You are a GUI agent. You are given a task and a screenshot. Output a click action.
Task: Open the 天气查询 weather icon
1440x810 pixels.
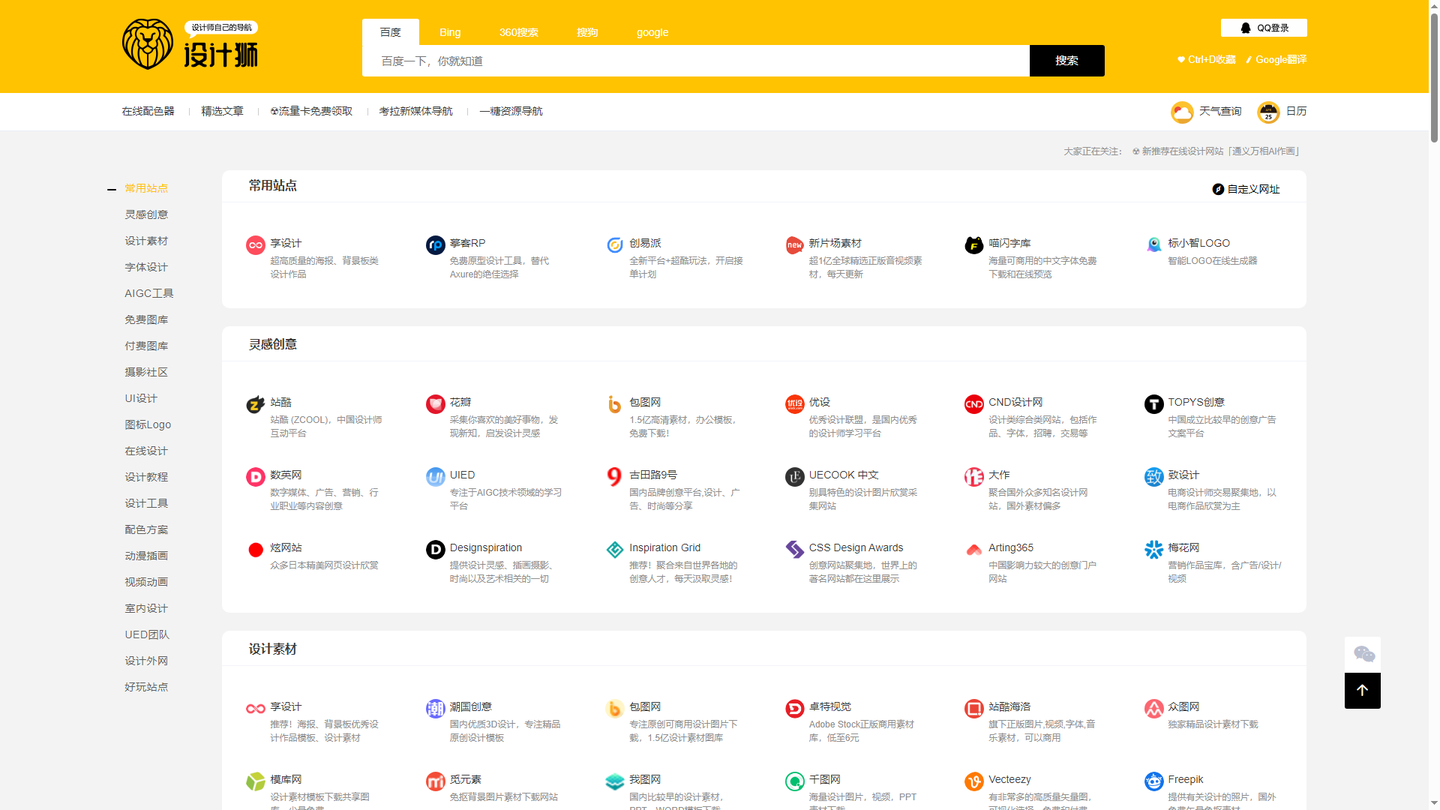point(1182,112)
